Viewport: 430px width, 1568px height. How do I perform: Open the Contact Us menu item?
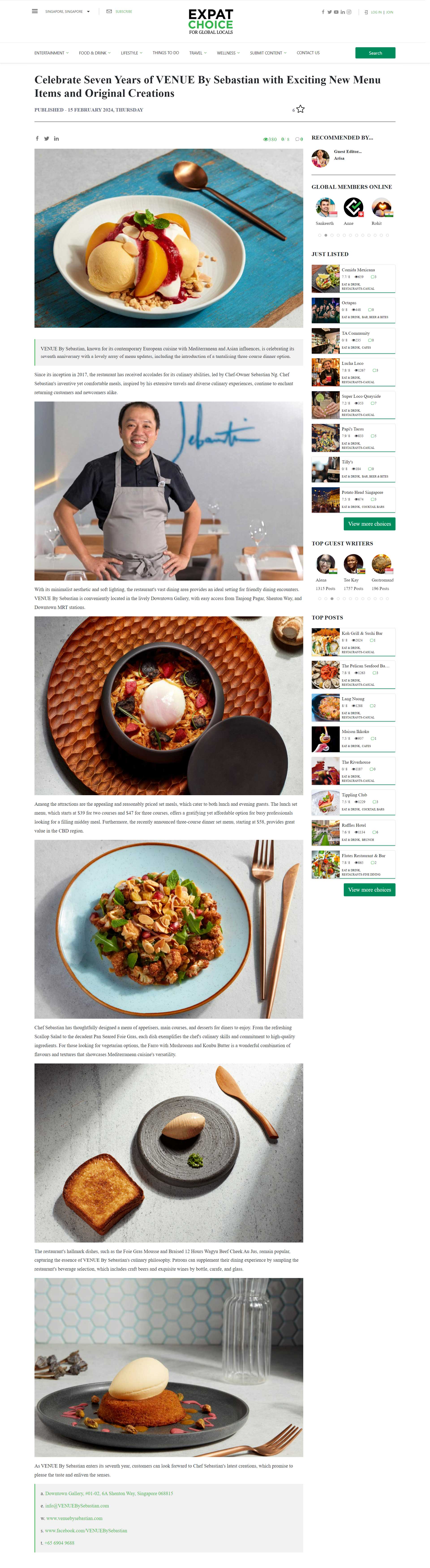[308, 53]
